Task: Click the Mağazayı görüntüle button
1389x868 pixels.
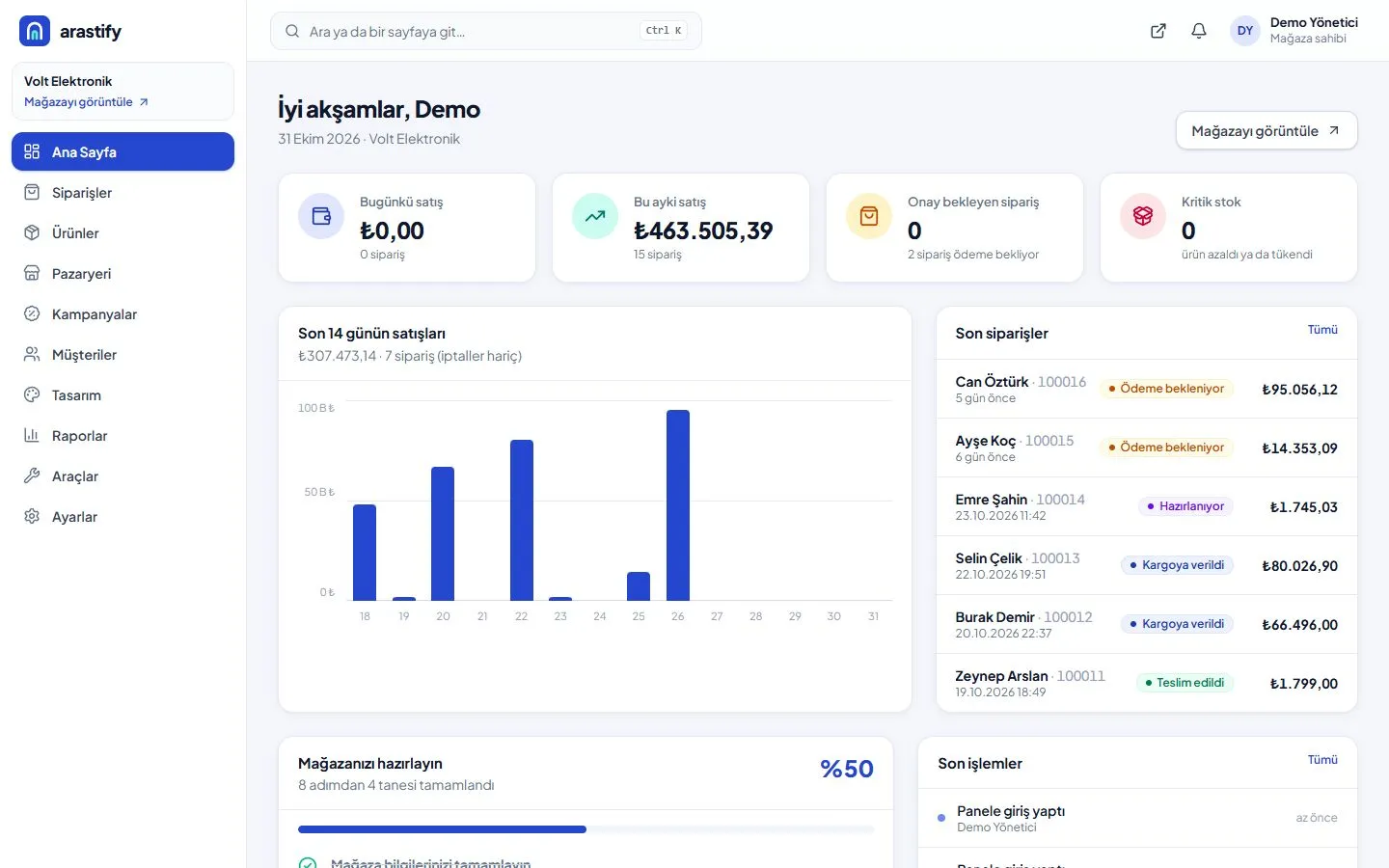Action: coord(1266,131)
